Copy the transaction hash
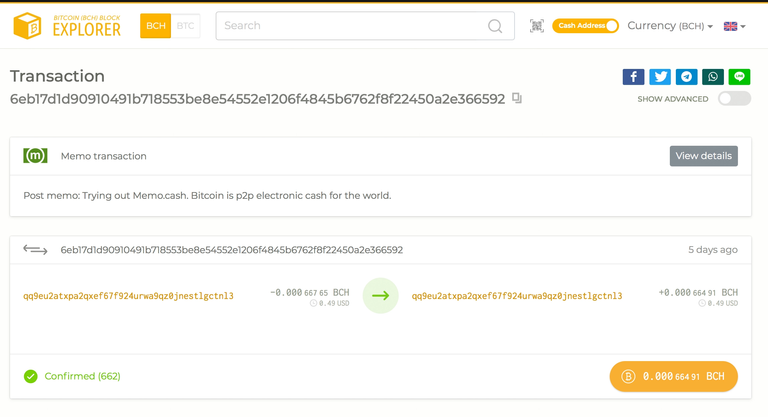768x417 pixels. 517,98
